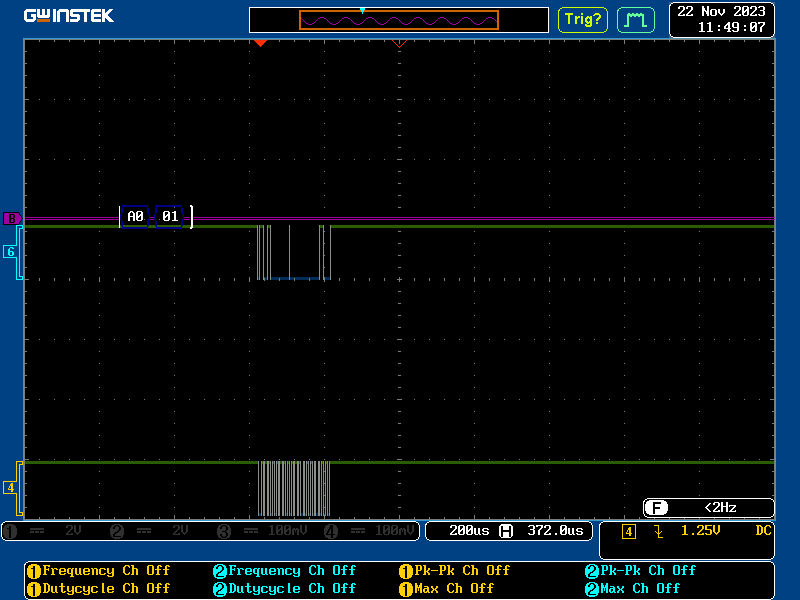Click the hollow orange center marker
Screen dimensions: 800x600
pos(399,44)
